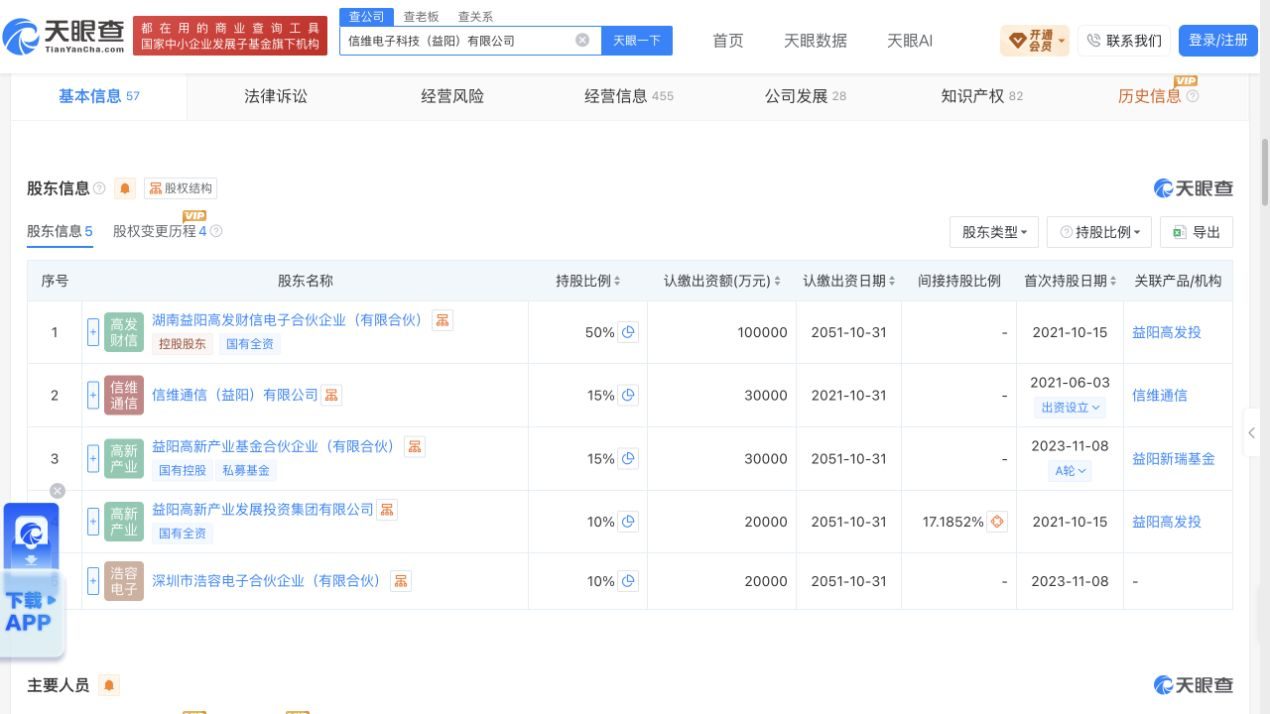Click the 浩容电子 company logo tile
Viewport: 1270px width, 714px height.
click(x=124, y=581)
